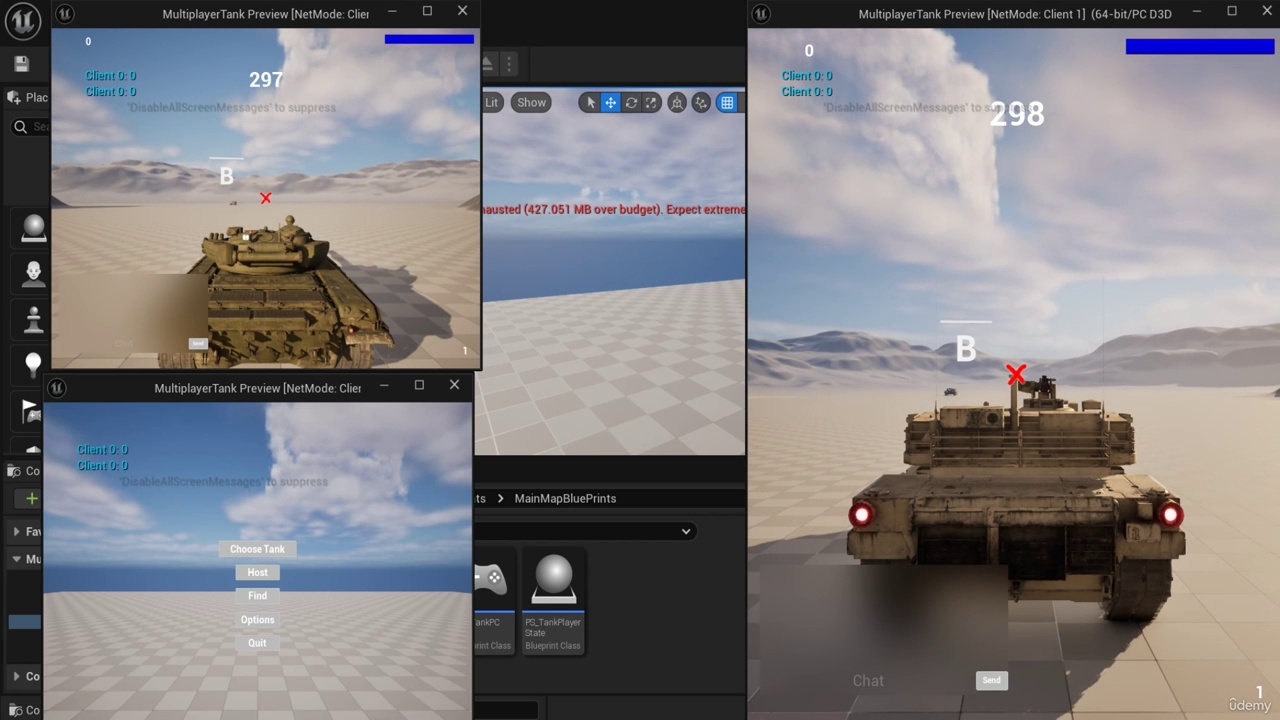This screenshot has height=720, width=1280.
Task: Minimize the bottom-left preview window
Action: tap(384, 385)
